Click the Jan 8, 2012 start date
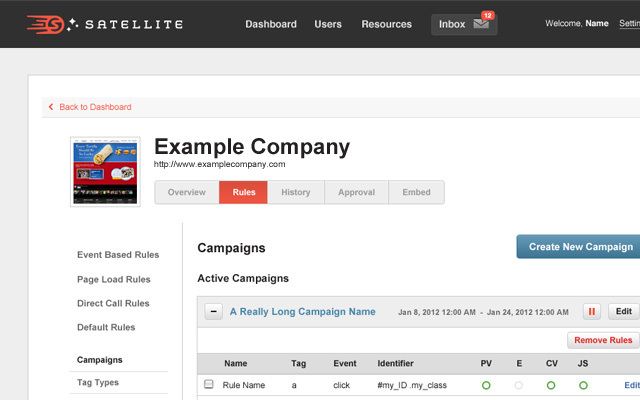This screenshot has height=400, width=640. [437, 312]
